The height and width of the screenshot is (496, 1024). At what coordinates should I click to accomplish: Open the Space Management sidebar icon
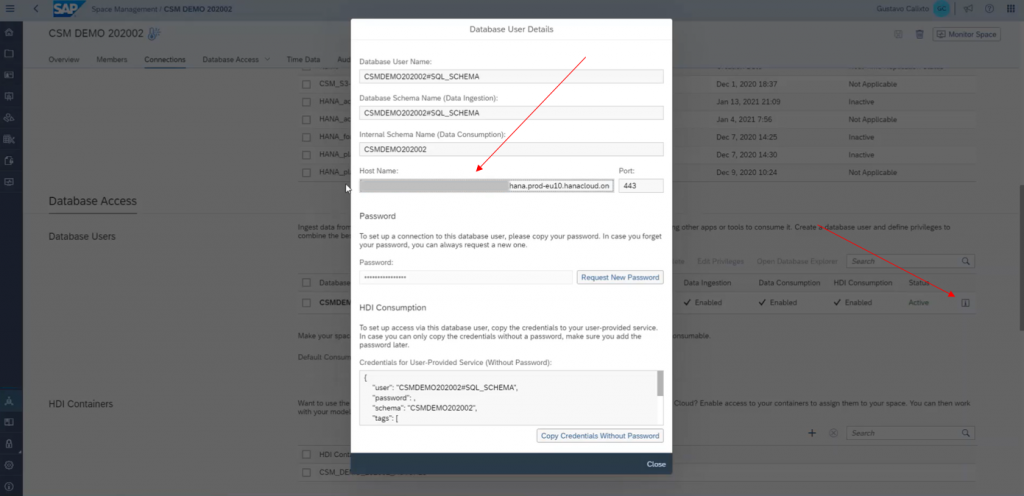tap(9, 401)
